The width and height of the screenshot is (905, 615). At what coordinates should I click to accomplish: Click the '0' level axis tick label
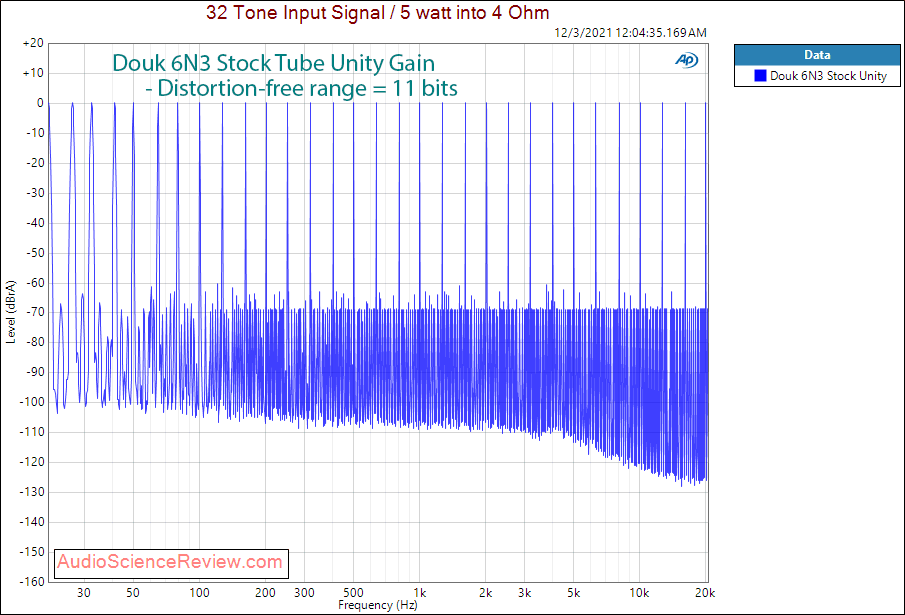40,103
